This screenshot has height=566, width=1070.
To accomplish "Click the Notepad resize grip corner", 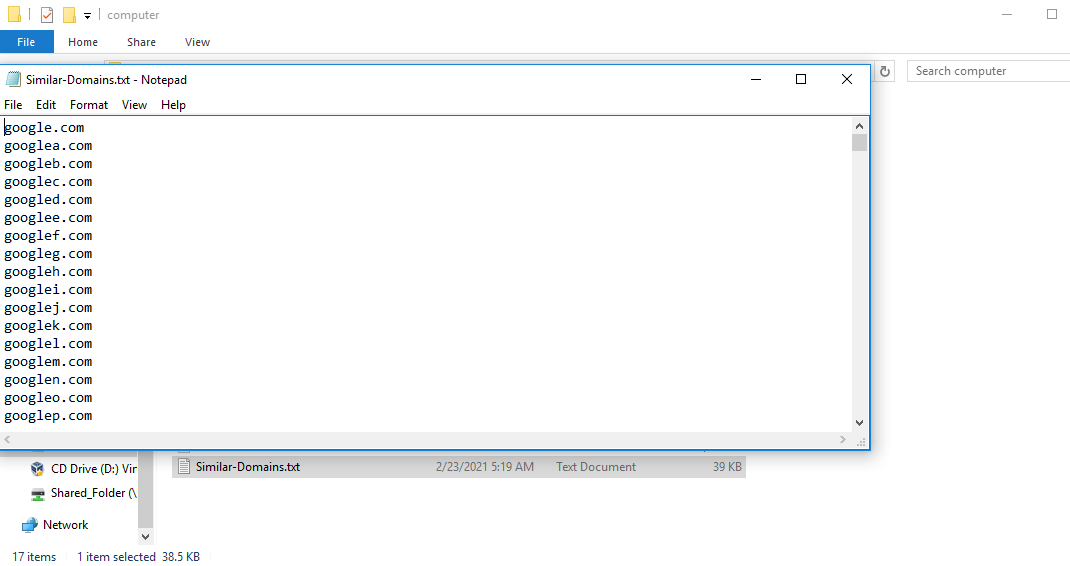I will click(x=861, y=441).
